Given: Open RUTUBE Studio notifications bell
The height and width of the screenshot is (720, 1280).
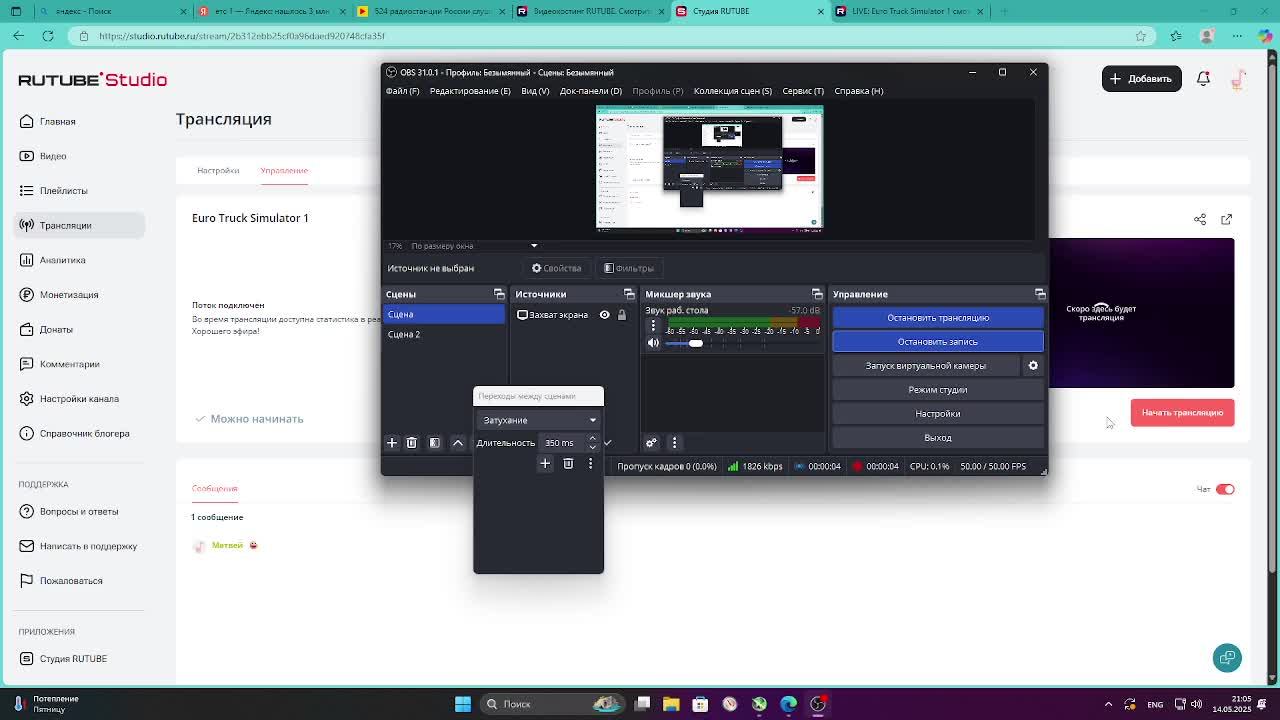Looking at the screenshot, I should [1203, 79].
